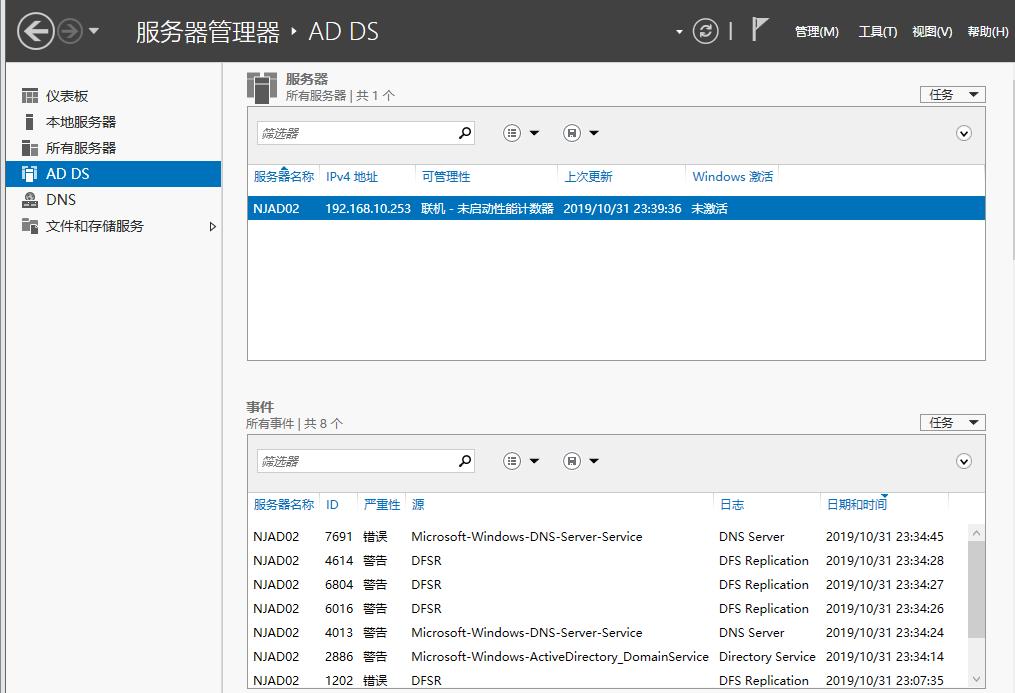
Task: Click the magnifier icon in the servers filter
Action: point(463,132)
